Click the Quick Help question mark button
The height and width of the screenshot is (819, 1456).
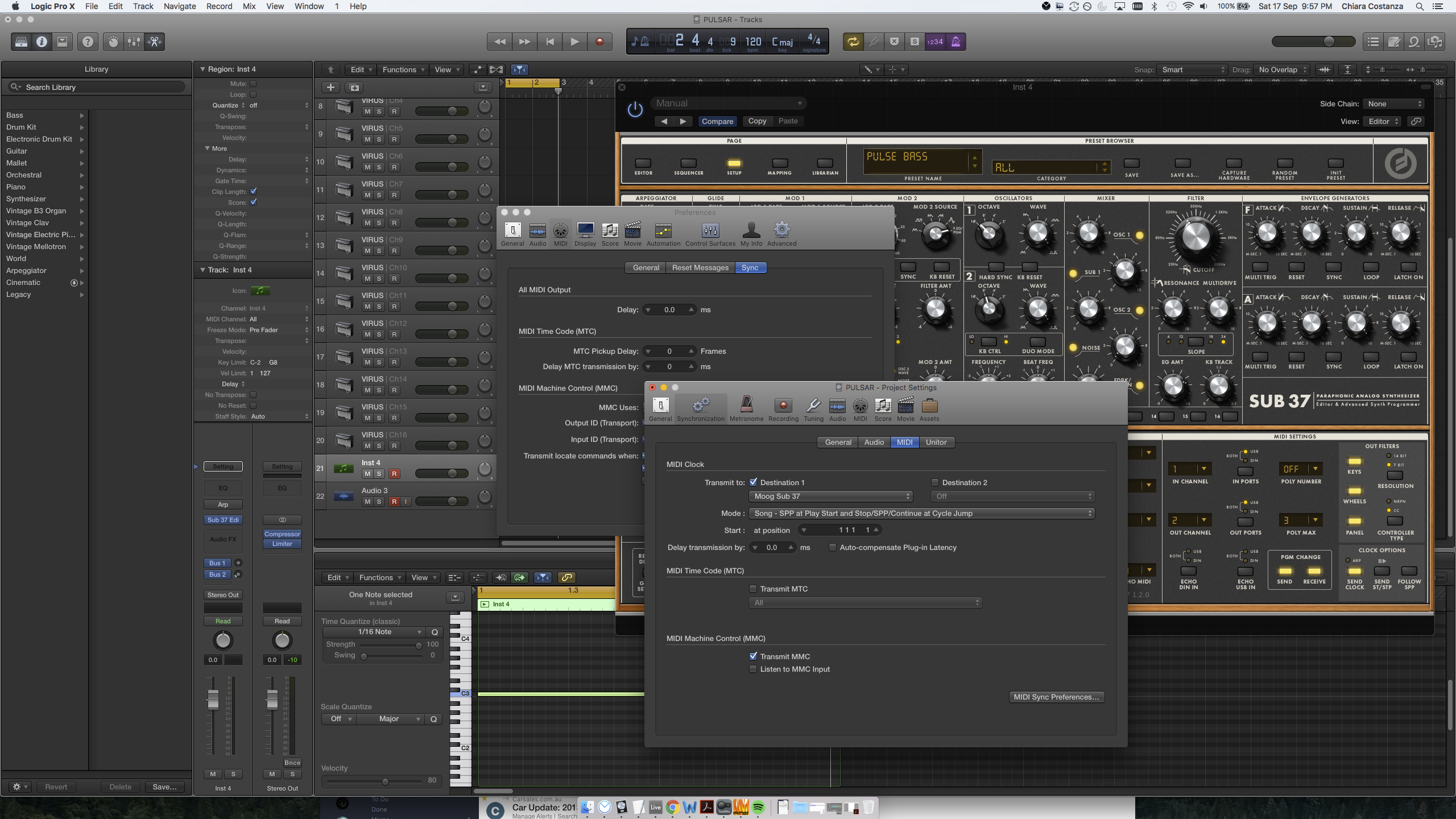pos(88,42)
